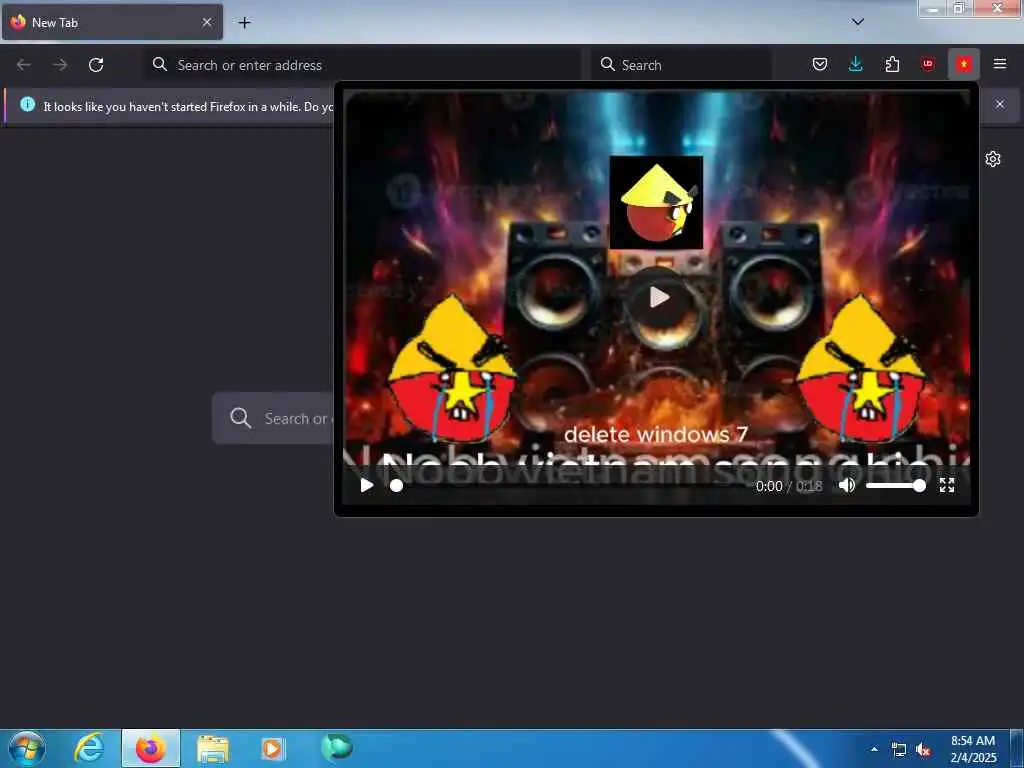Viewport: 1024px width, 768px height.
Task: Adjust the video volume slider
Action: coord(895,485)
